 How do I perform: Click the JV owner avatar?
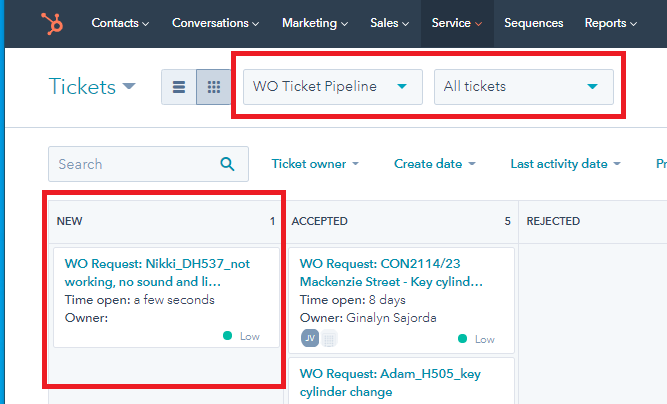coord(310,338)
